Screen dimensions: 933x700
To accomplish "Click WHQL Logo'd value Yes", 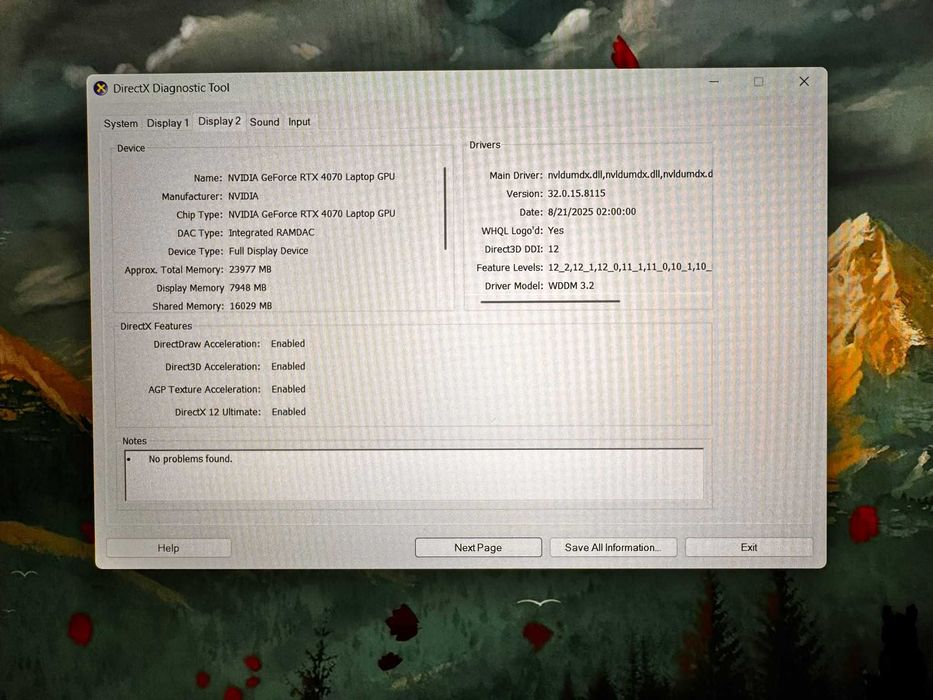I will tap(556, 230).
